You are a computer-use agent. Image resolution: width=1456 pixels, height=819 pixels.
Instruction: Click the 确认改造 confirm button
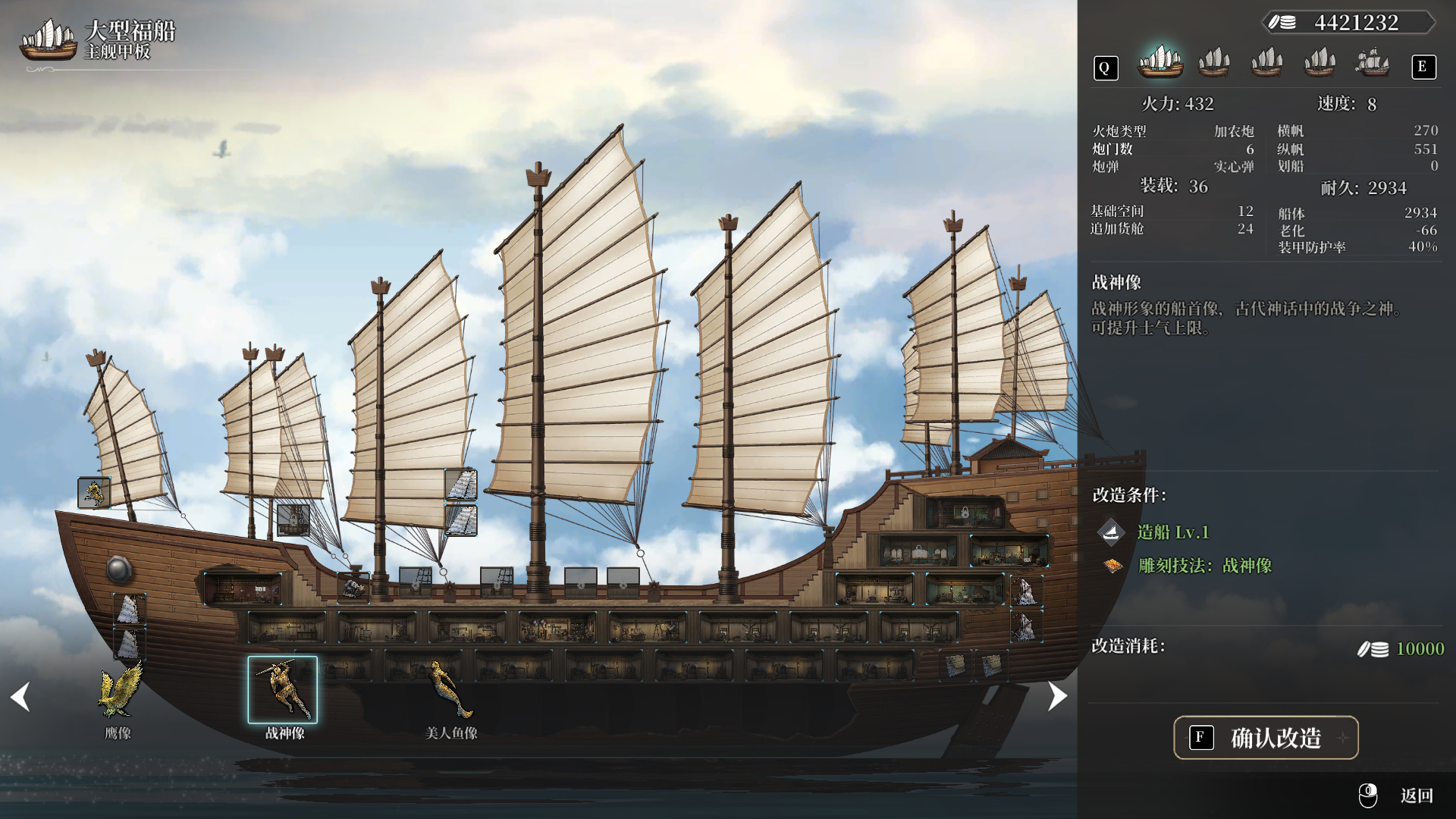[1266, 738]
